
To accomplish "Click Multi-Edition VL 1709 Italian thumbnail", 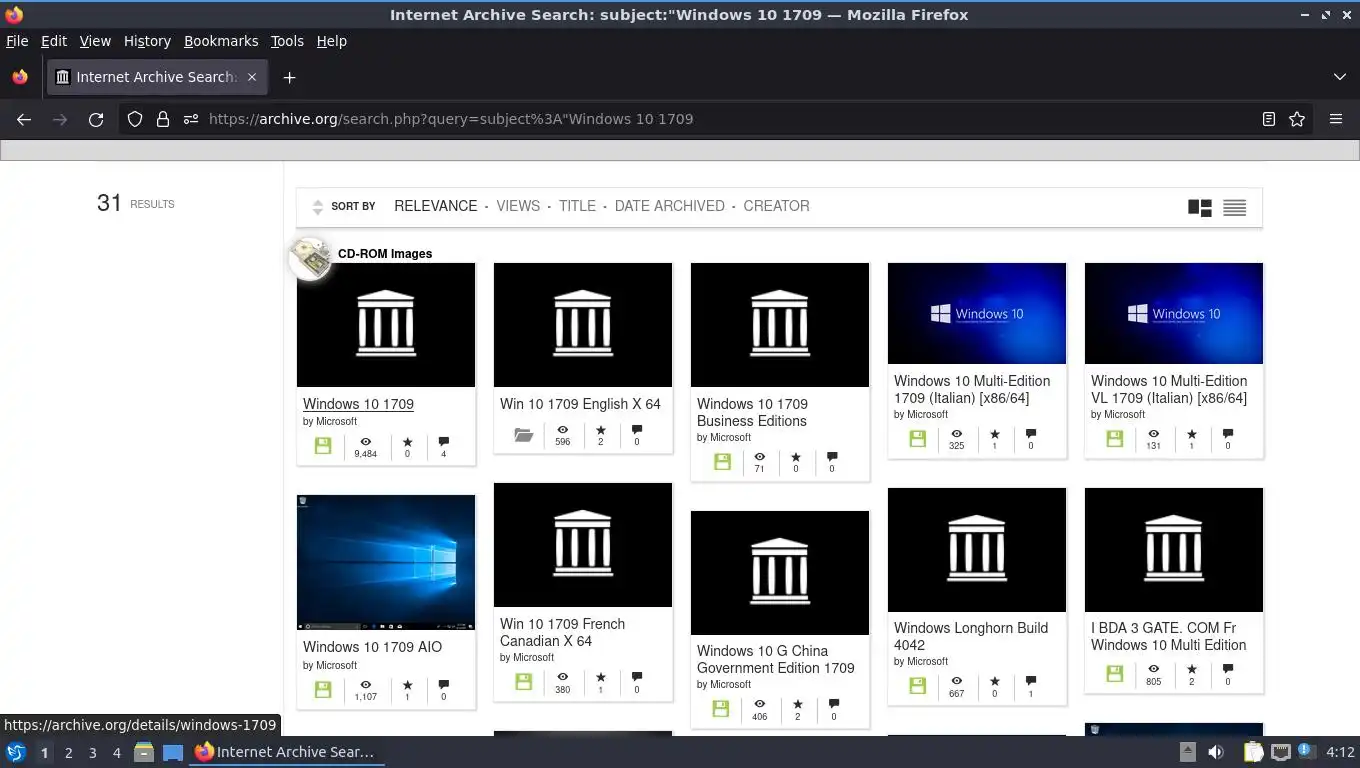I will click(1174, 313).
